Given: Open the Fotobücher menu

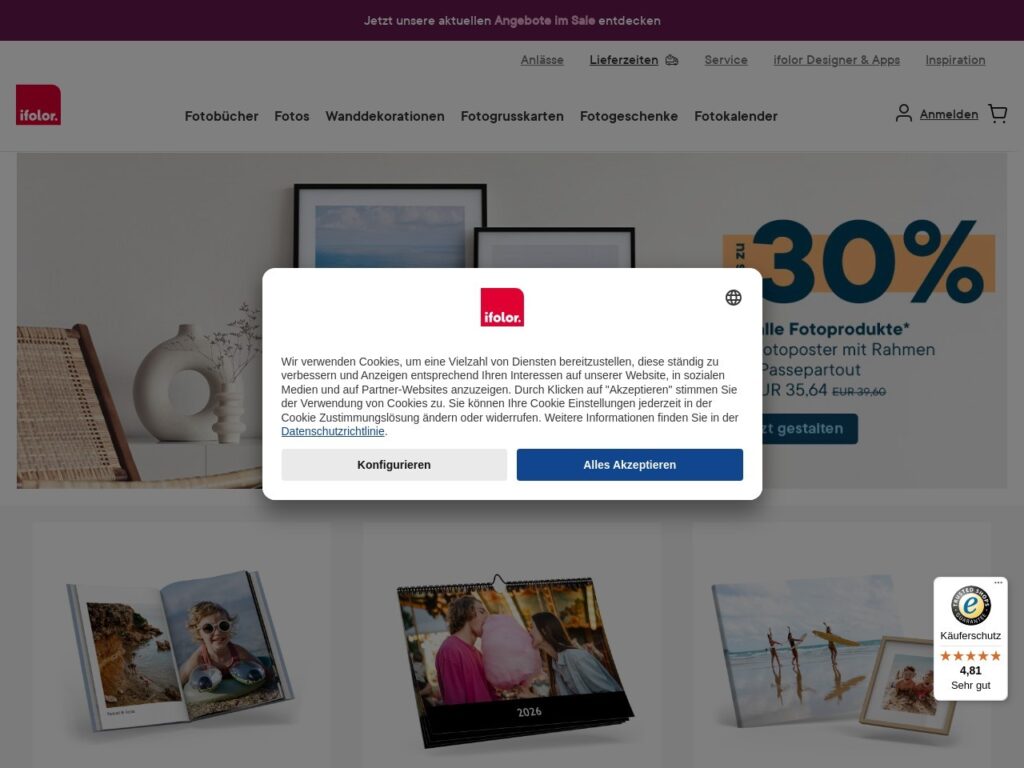Looking at the screenshot, I should [x=221, y=116].
